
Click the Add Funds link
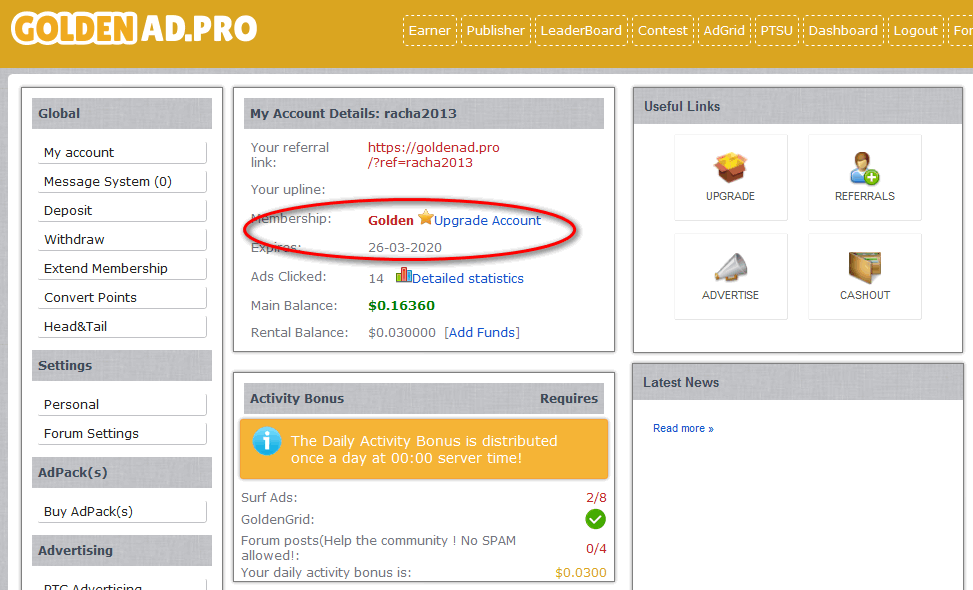coord(482,333)
